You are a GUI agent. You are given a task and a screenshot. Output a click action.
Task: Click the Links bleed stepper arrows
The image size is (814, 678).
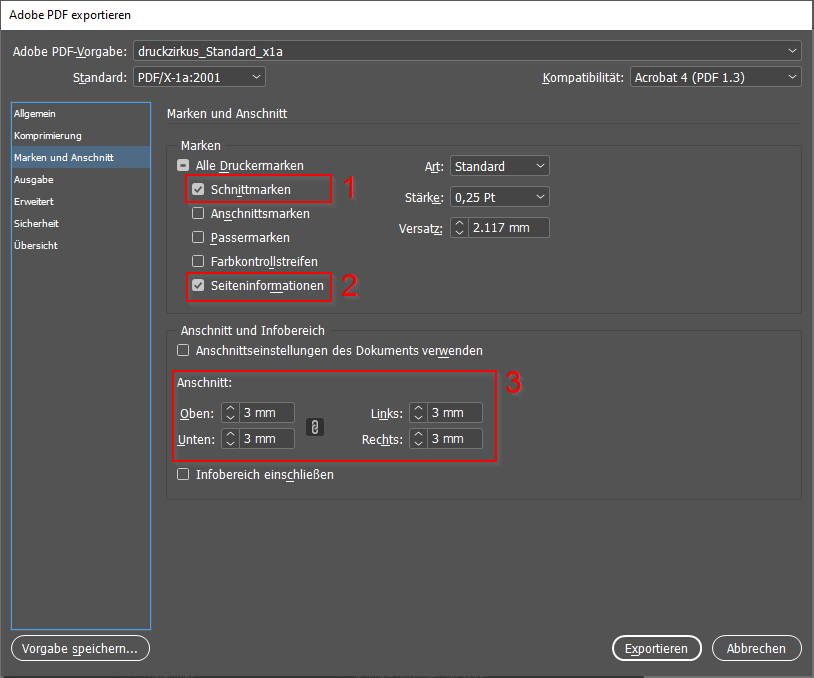point(418,413)
